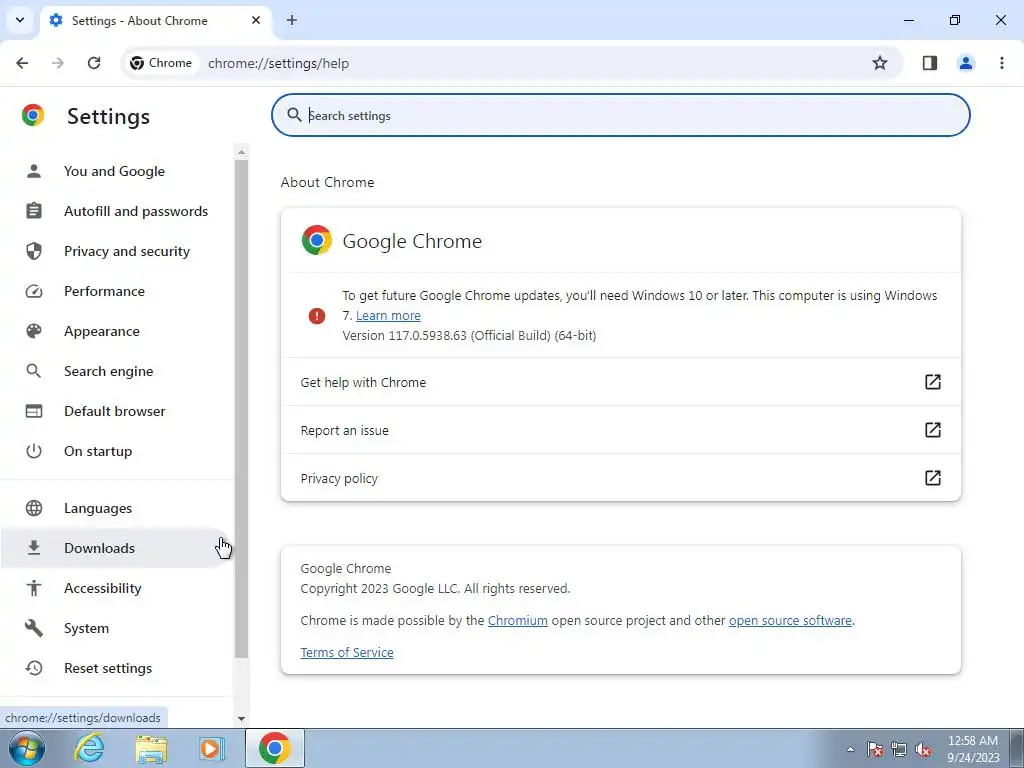
Task: Open Reset settings section
Action: [x=116, y=668]
